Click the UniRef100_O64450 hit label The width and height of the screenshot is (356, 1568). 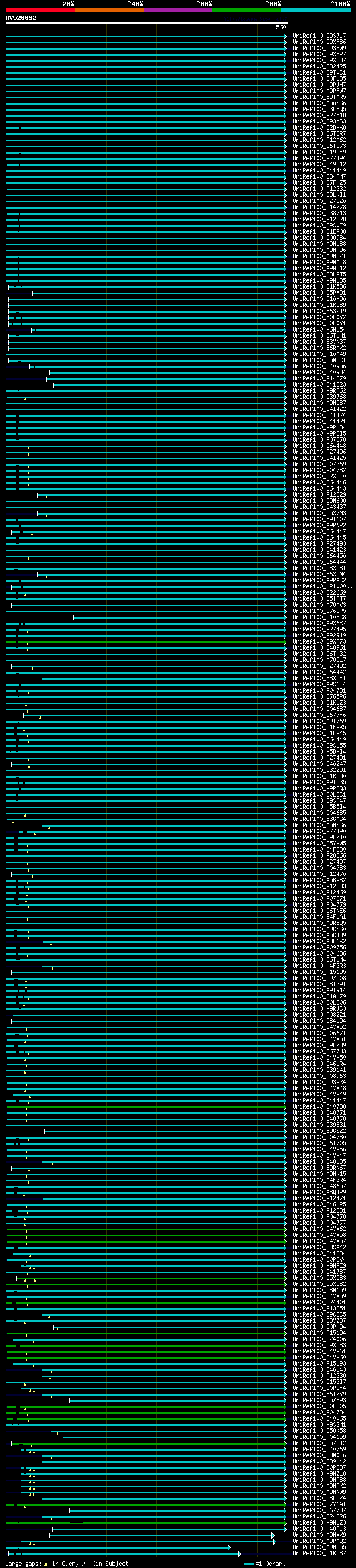319,556
